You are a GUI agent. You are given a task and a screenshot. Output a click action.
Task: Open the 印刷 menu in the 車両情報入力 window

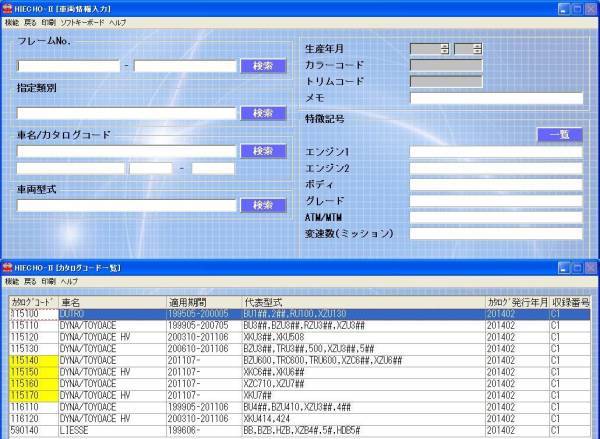(x=49, y=23)
